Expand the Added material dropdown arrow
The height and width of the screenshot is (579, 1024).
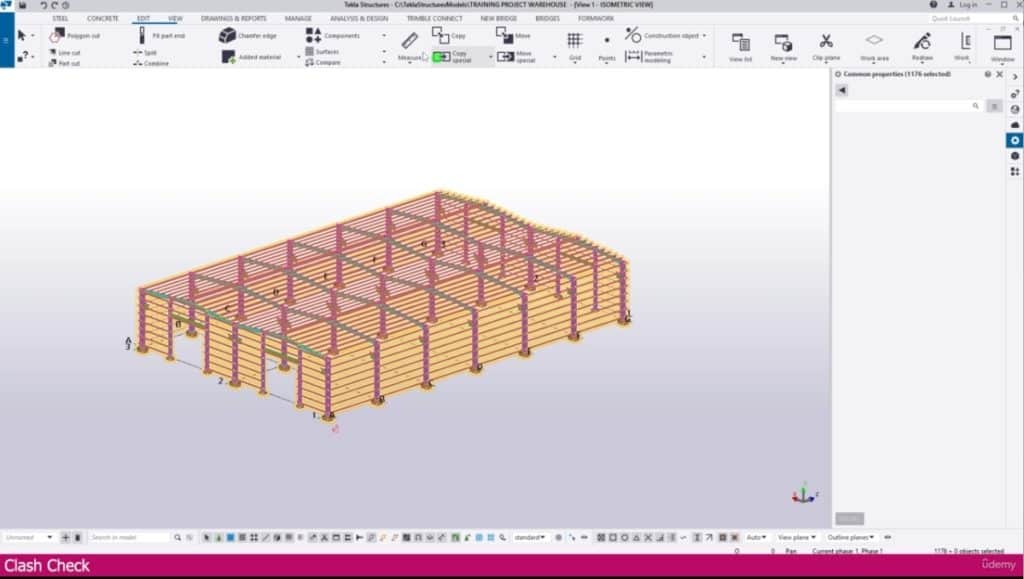pos(299,57)
